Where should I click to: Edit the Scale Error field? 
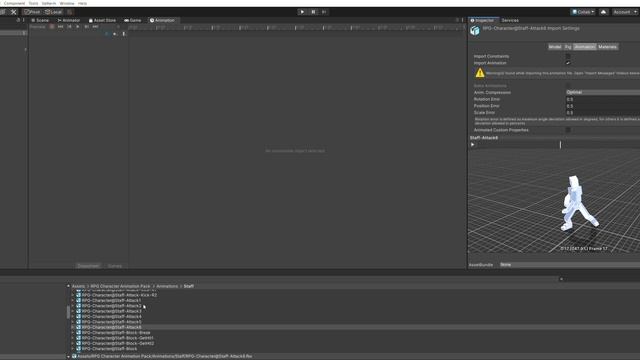602,112
